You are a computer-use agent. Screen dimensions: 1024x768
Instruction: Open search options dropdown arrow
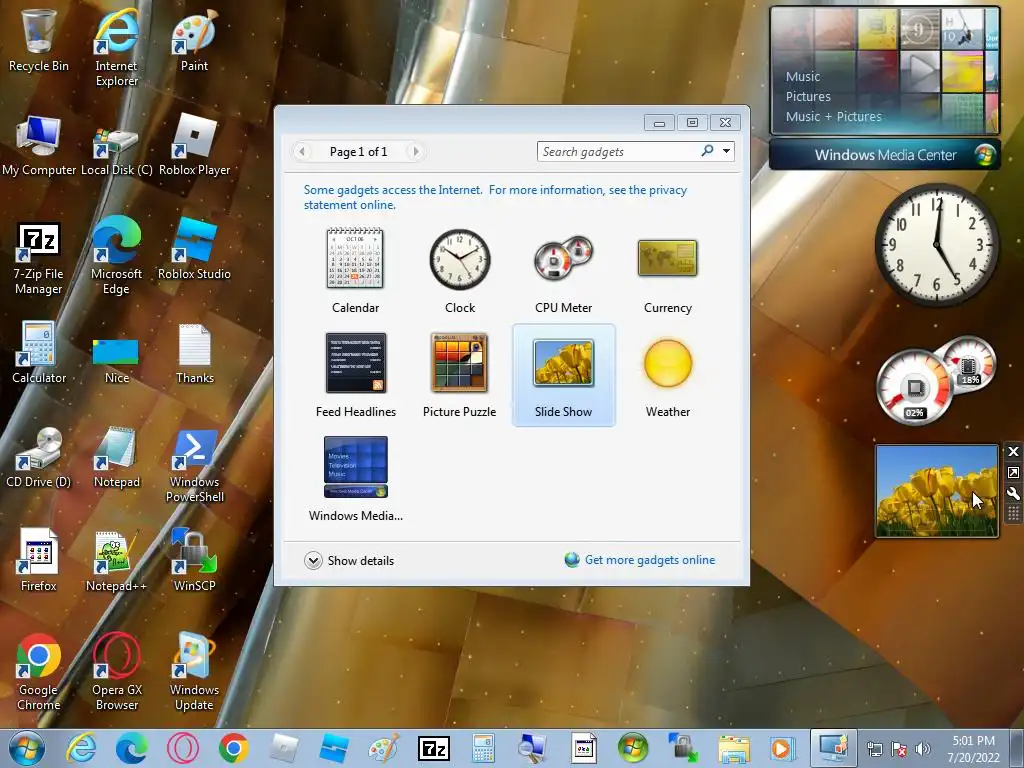click(x=726, y=152)
